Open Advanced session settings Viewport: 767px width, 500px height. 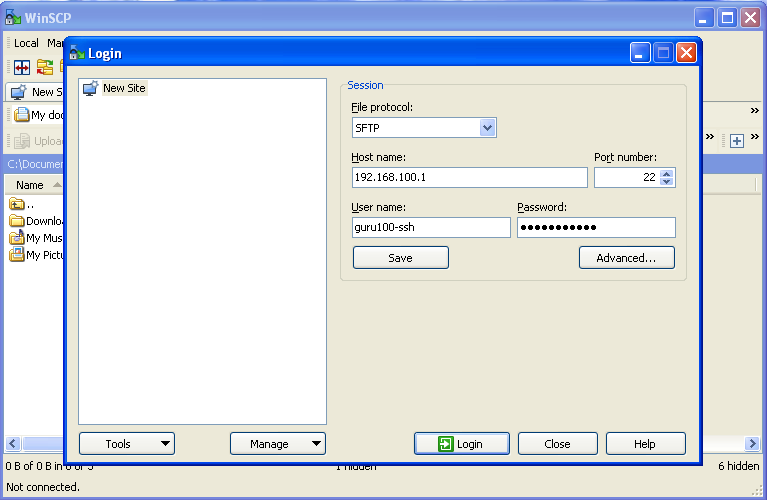(626, 258)
